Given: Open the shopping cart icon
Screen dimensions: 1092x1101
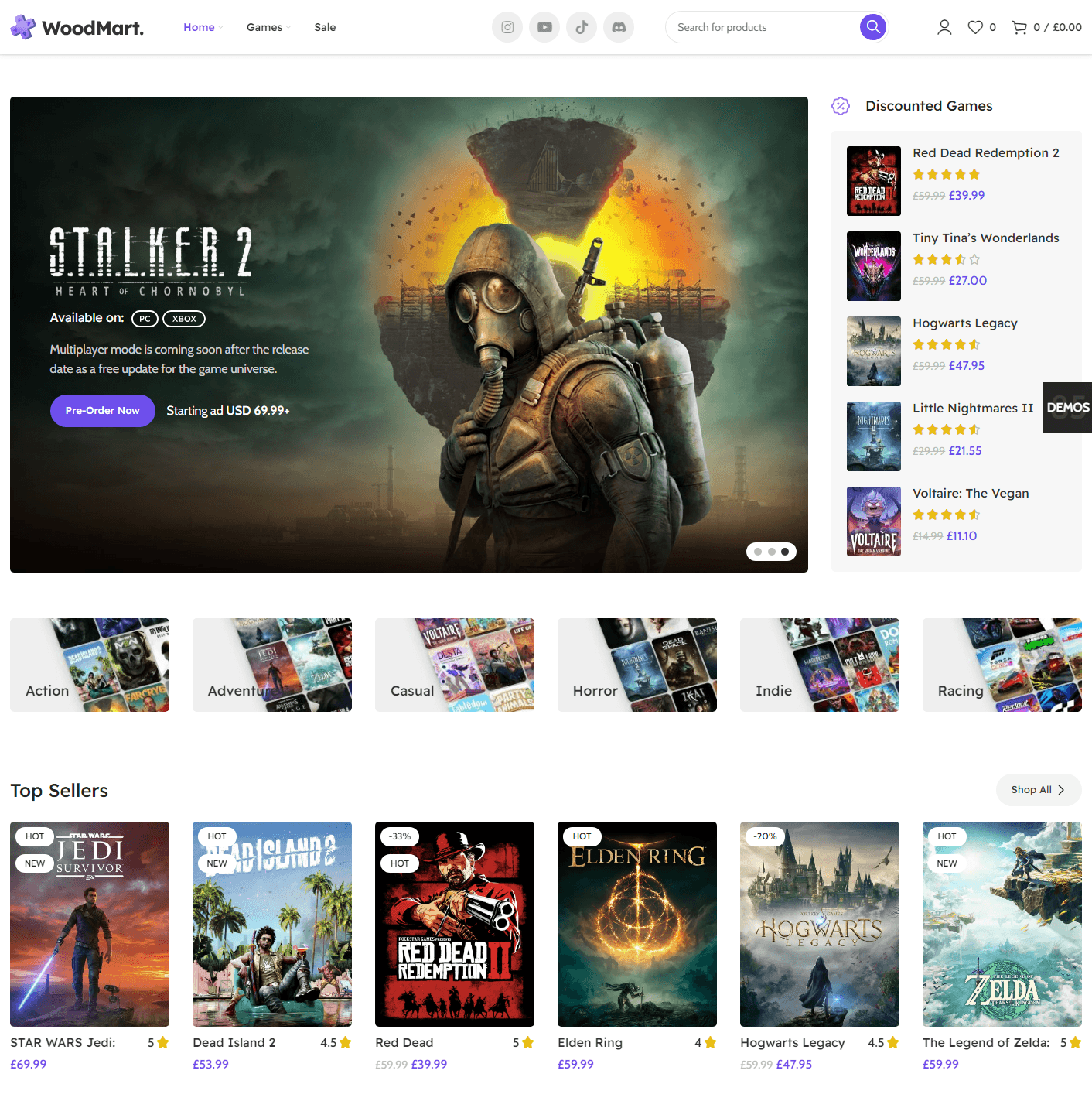Looking at the screenshot, I should 1019,27.
